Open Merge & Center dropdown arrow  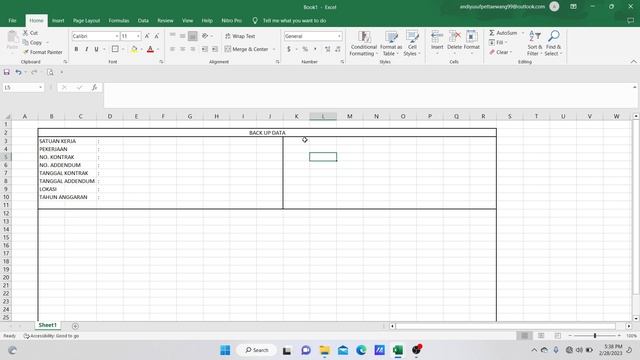point(274,49)
